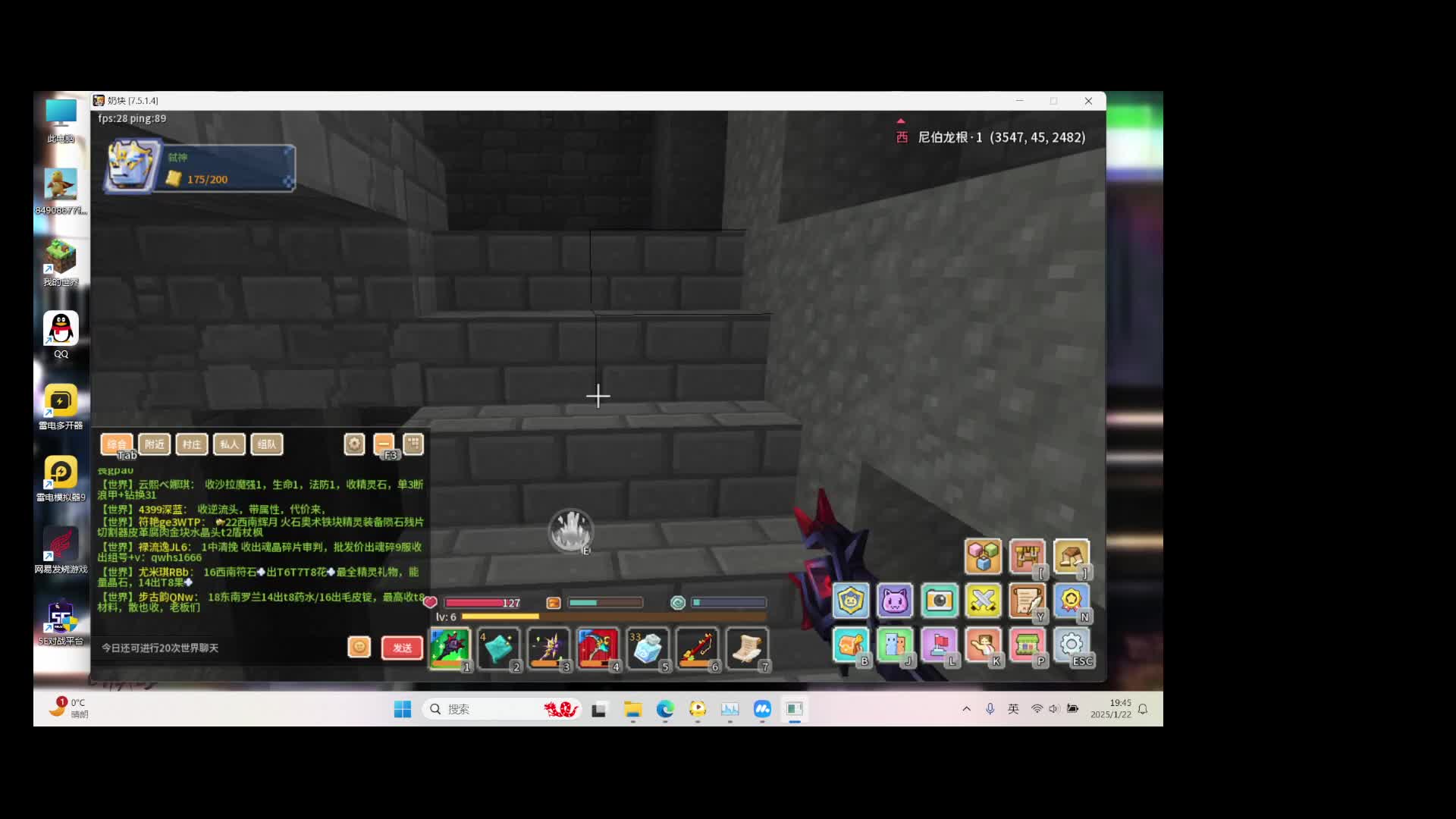The width and height of the screenshot is (1456, 819).
Task: Open the purple cat pet icon
Action: [x=895, y=601]
